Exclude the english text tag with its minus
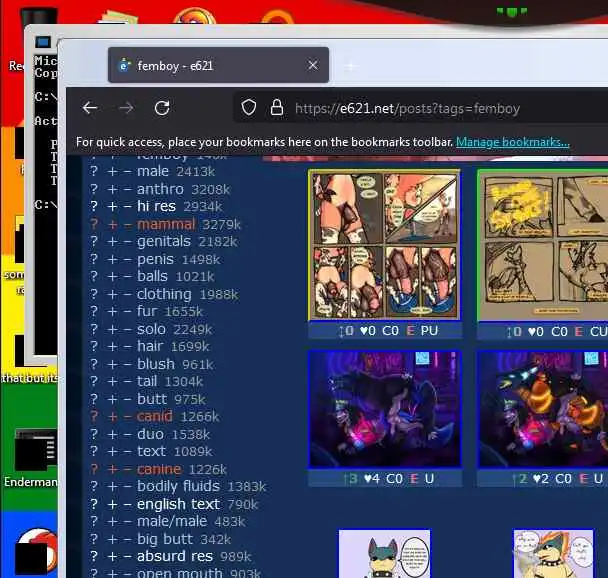Screen dimensions: 608x578 pos(128,504)
